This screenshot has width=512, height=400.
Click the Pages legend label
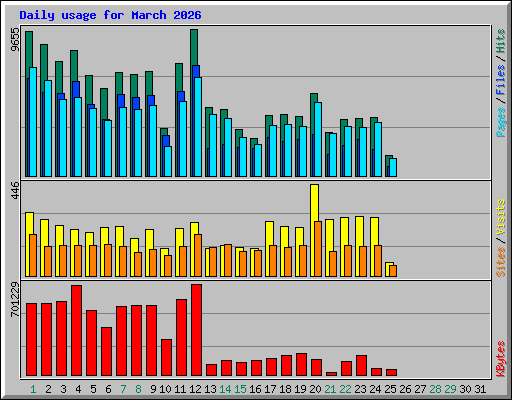[501, 122]
